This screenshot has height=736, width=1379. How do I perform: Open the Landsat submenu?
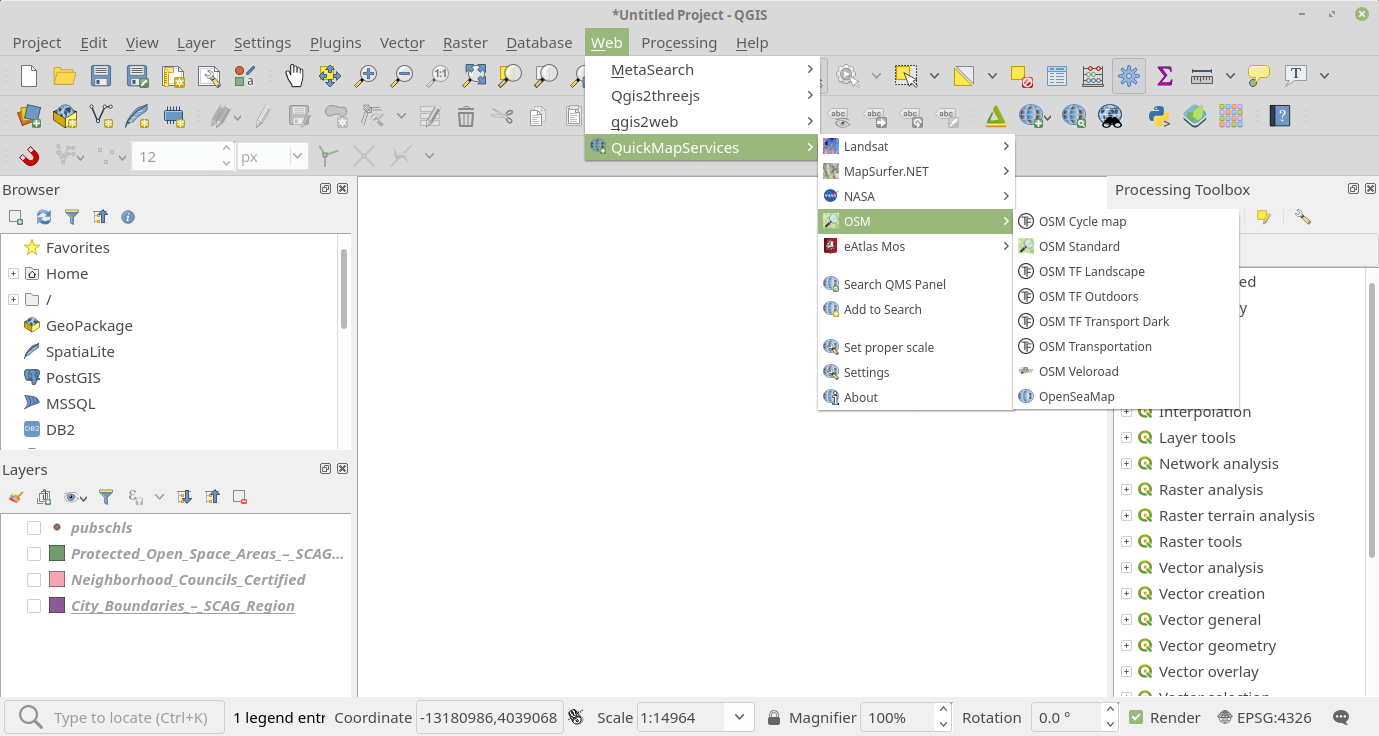point(916,146)
